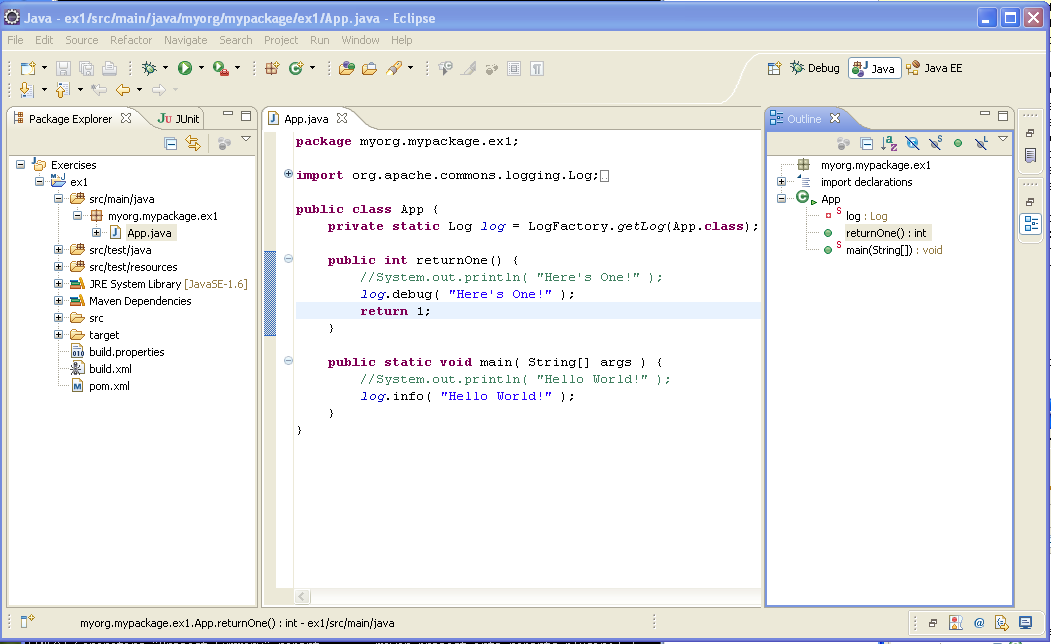This screenshot has width=1051, height=644.
Task: Switch to the JUnit tab
Action: [x=178, y=119]
